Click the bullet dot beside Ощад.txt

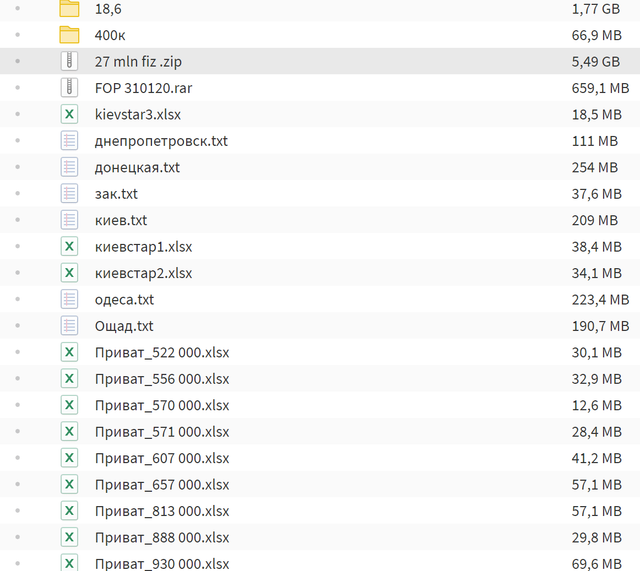[18, 326]
